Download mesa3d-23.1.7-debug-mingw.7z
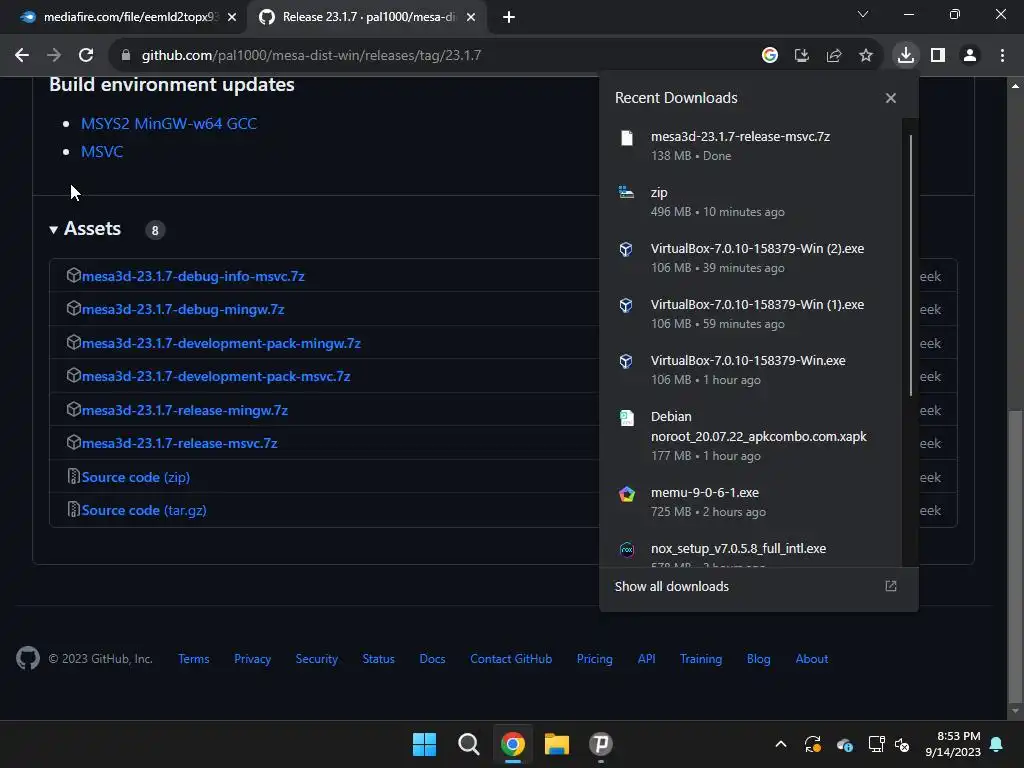 coord(183,310)
